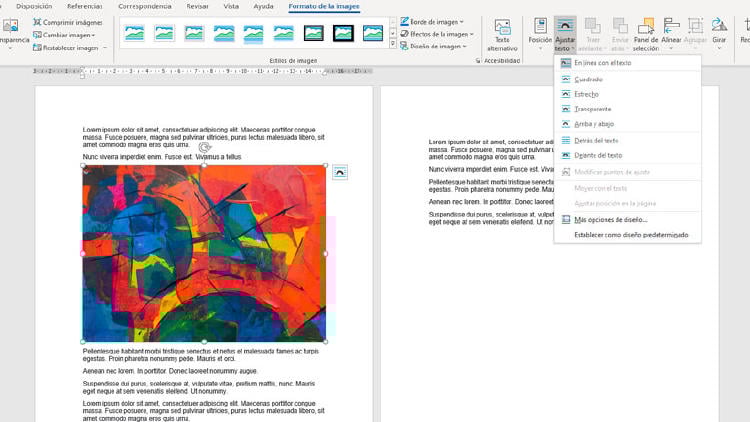Click the Comprimir imágenes icon
Viewport: 750px width, 422px height.
pos(37,22)
